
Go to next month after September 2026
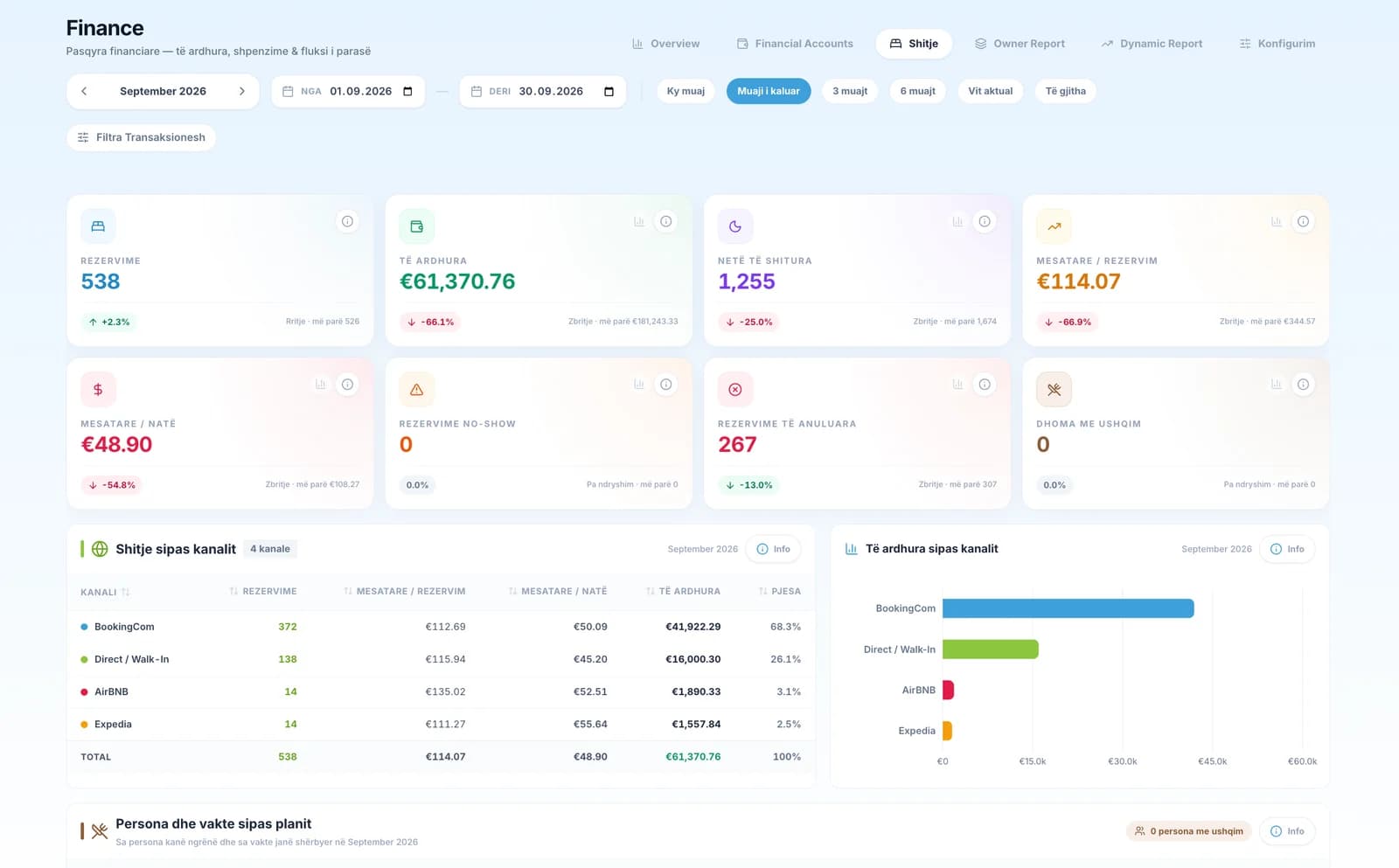click(x=242, y=91)
